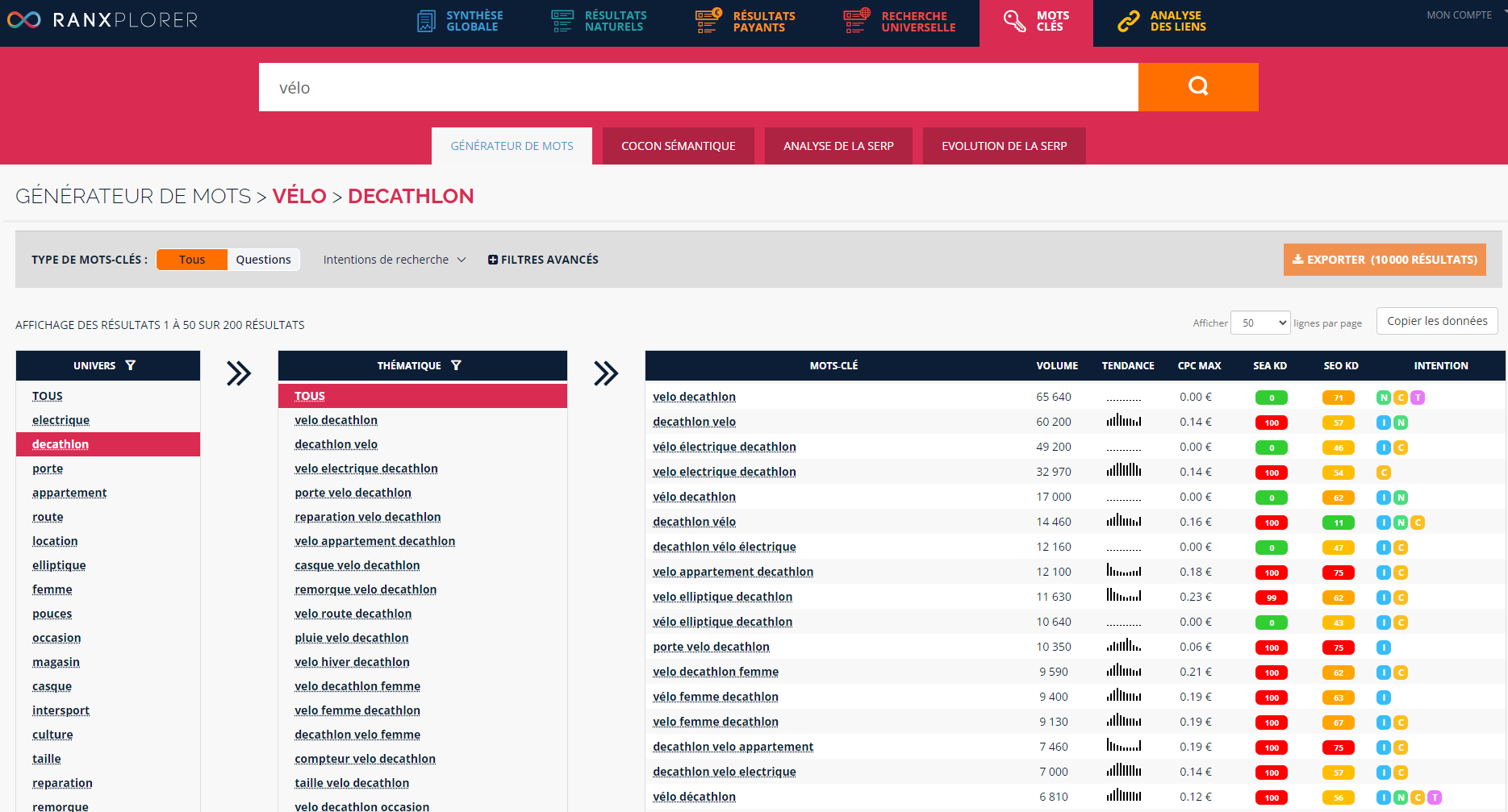
Task: Click the I intention badge for porte velo decathlon
Action: point(1384,648)
